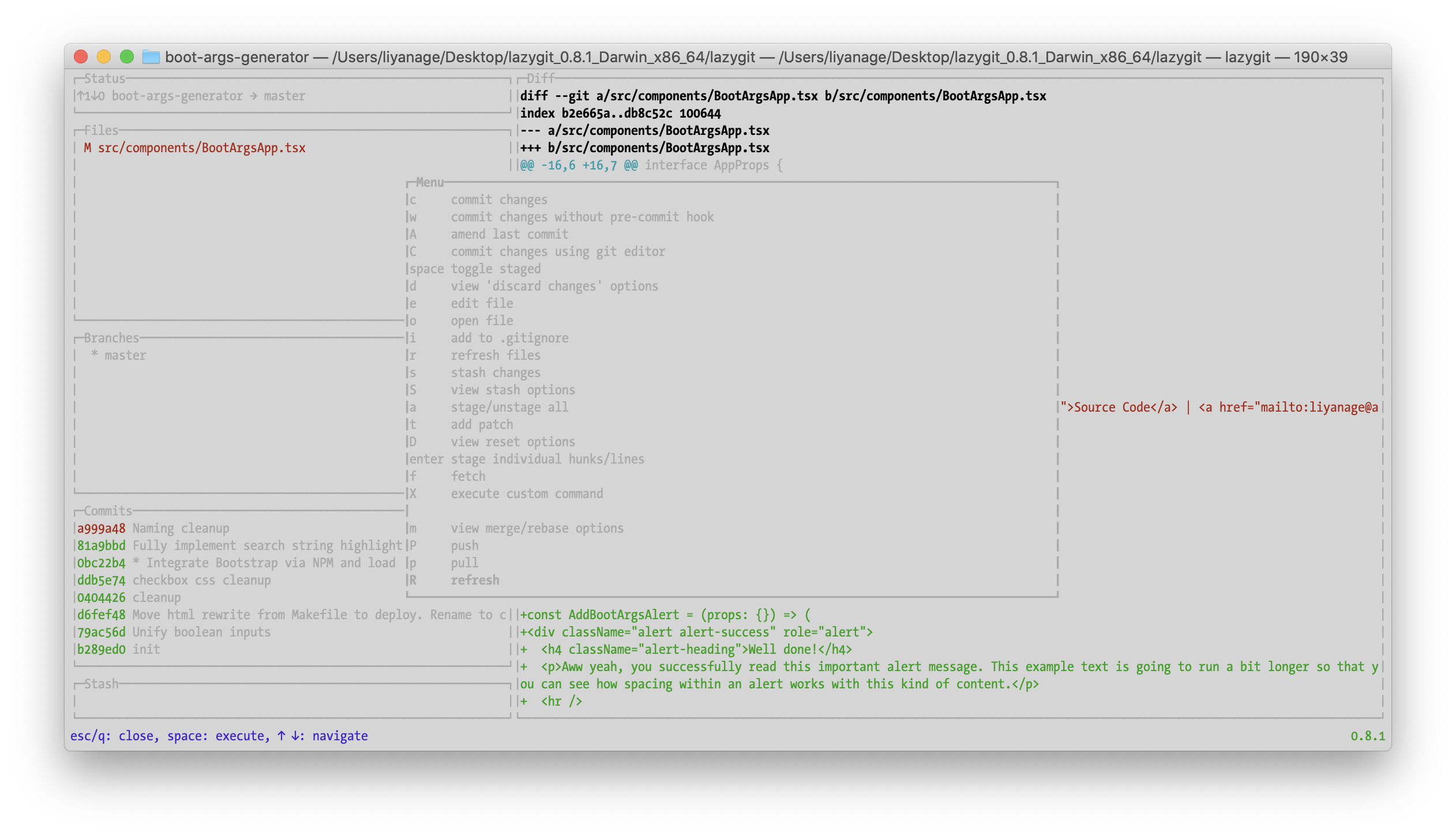Select commit d6fef48 Move html rewrite

click(x=292, y=615)
